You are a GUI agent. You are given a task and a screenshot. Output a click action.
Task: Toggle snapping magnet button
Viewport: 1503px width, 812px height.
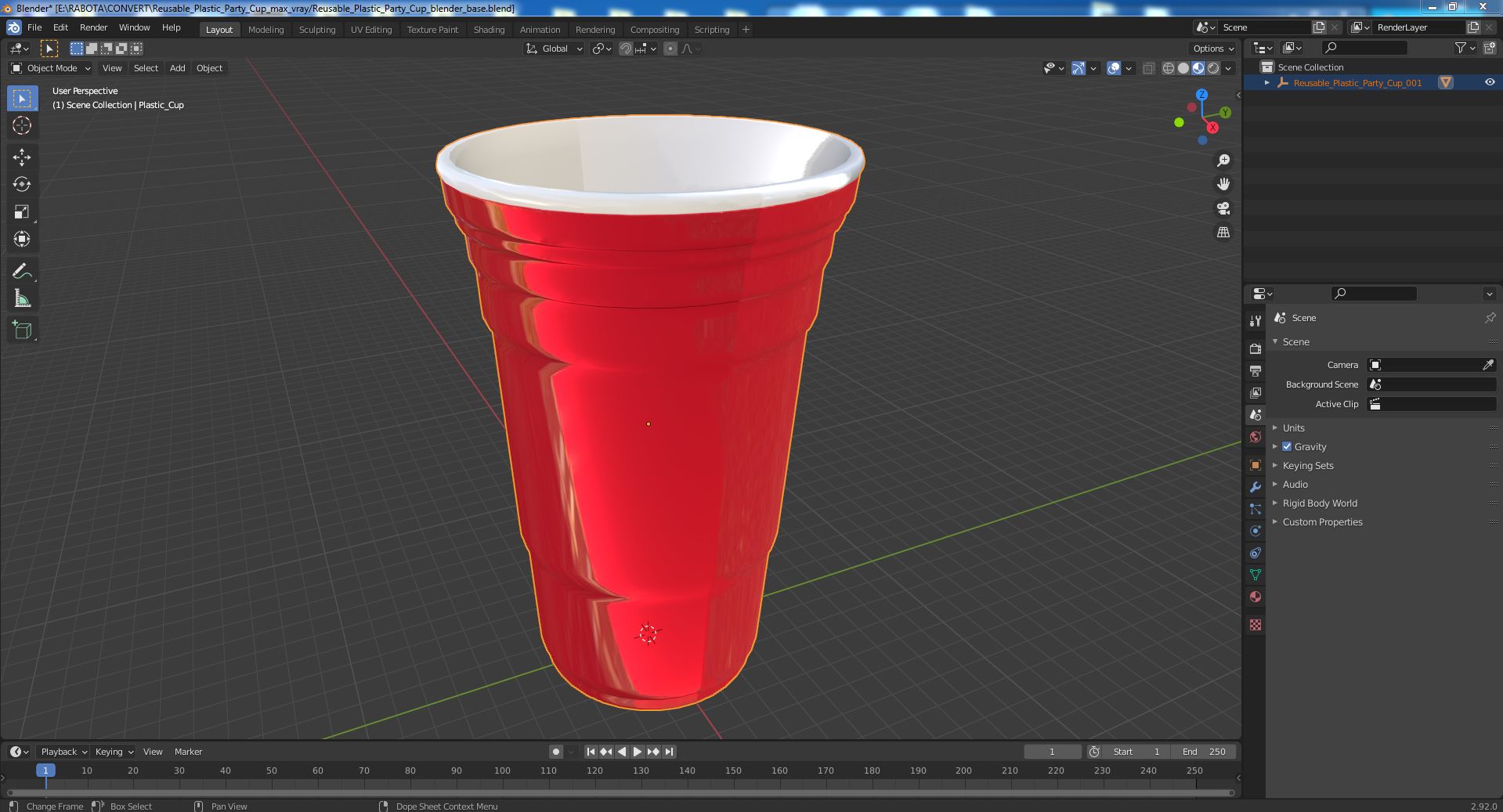pyautogui.click(x=626, y=49)
